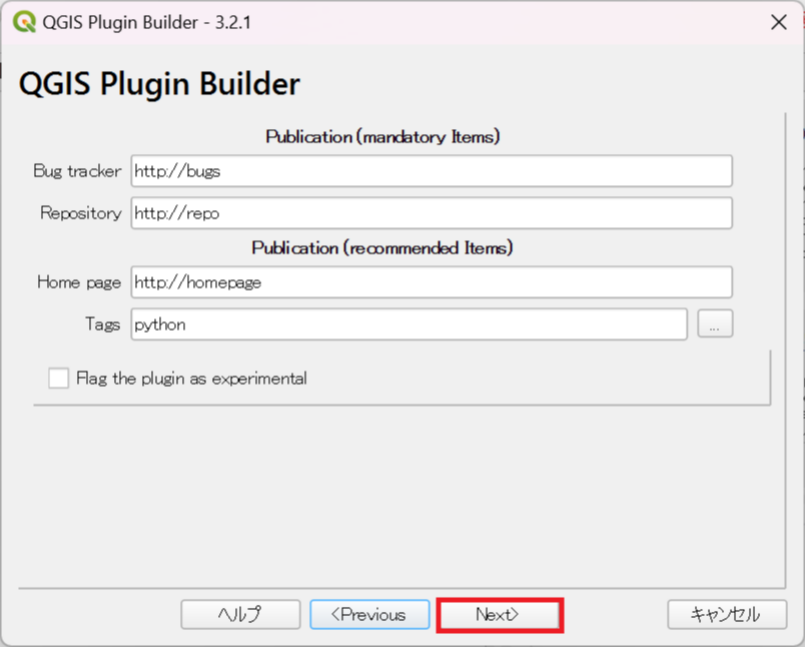Click the Home page input field

431,282
